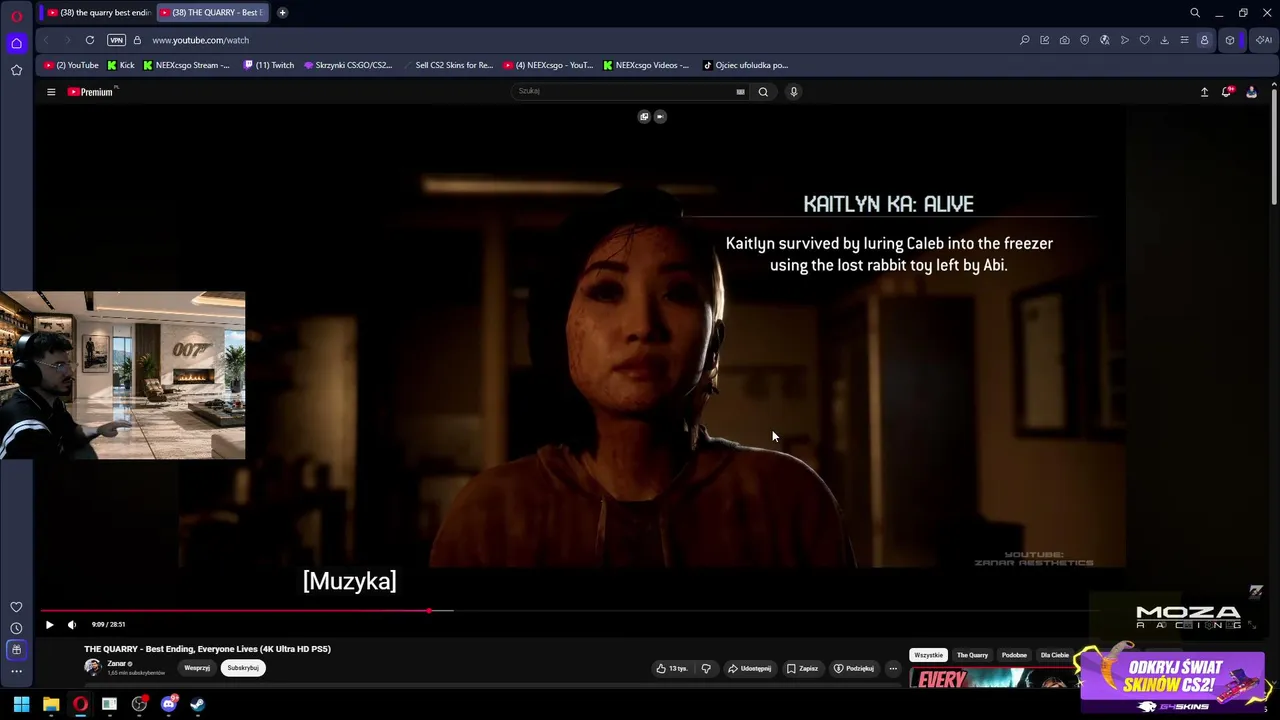Like the video with 13 tys.
Image resolution: width=1280 pixels, height=720 pixels.
tap(672, 668)
